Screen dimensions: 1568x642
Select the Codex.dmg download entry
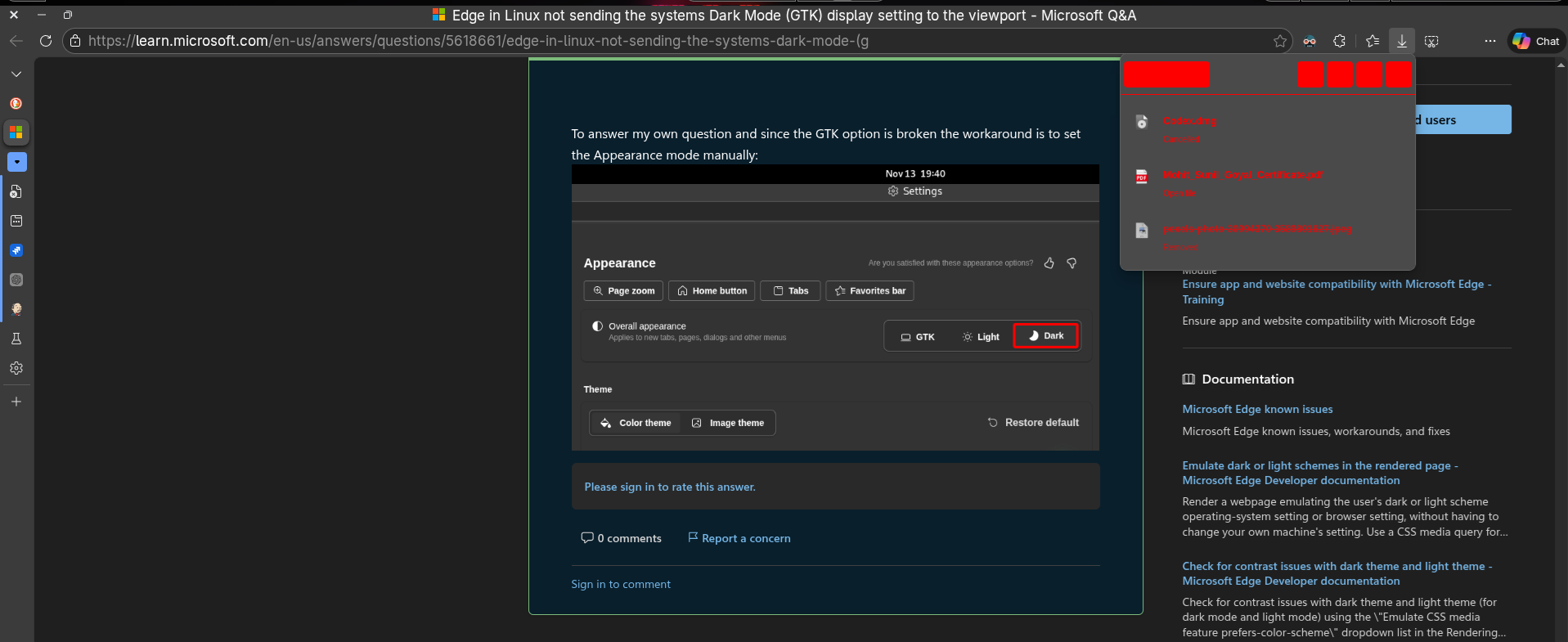pyautogui.click(x=1267, y=129)
